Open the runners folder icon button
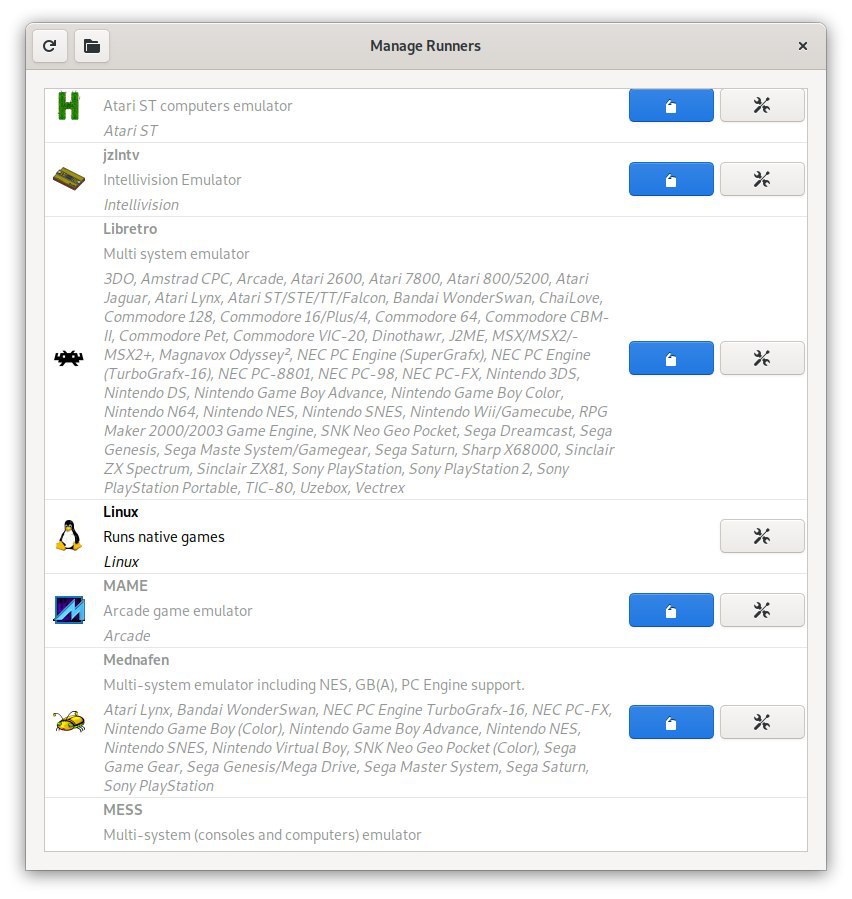 pyautogui.click(x=92, y=46)
